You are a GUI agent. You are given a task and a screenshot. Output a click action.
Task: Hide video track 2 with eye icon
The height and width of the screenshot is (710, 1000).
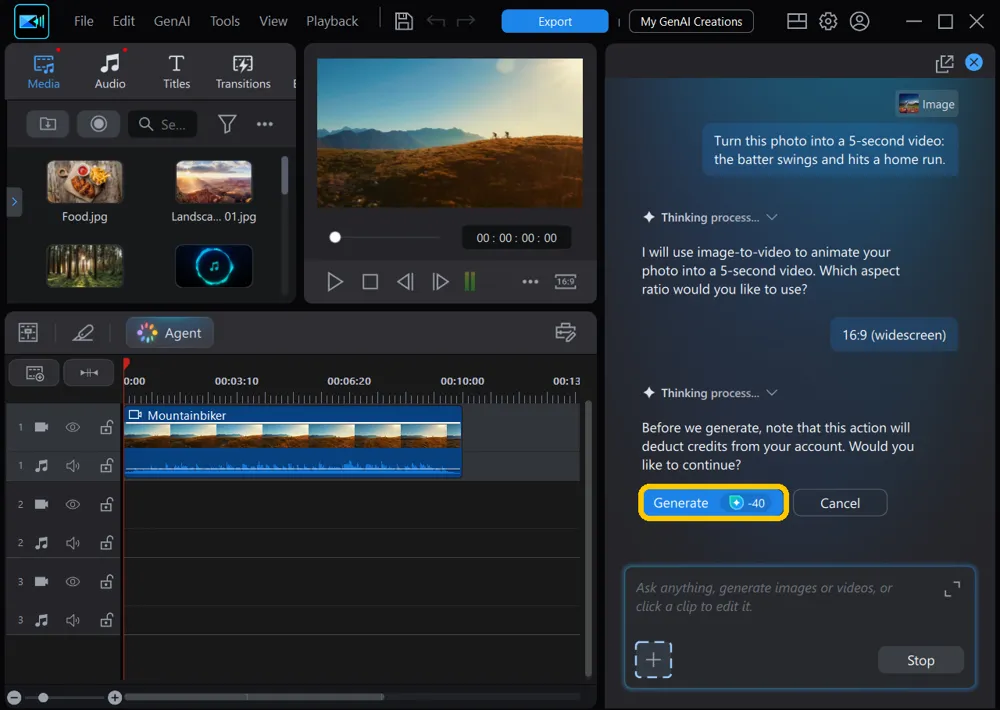[73, 505]
